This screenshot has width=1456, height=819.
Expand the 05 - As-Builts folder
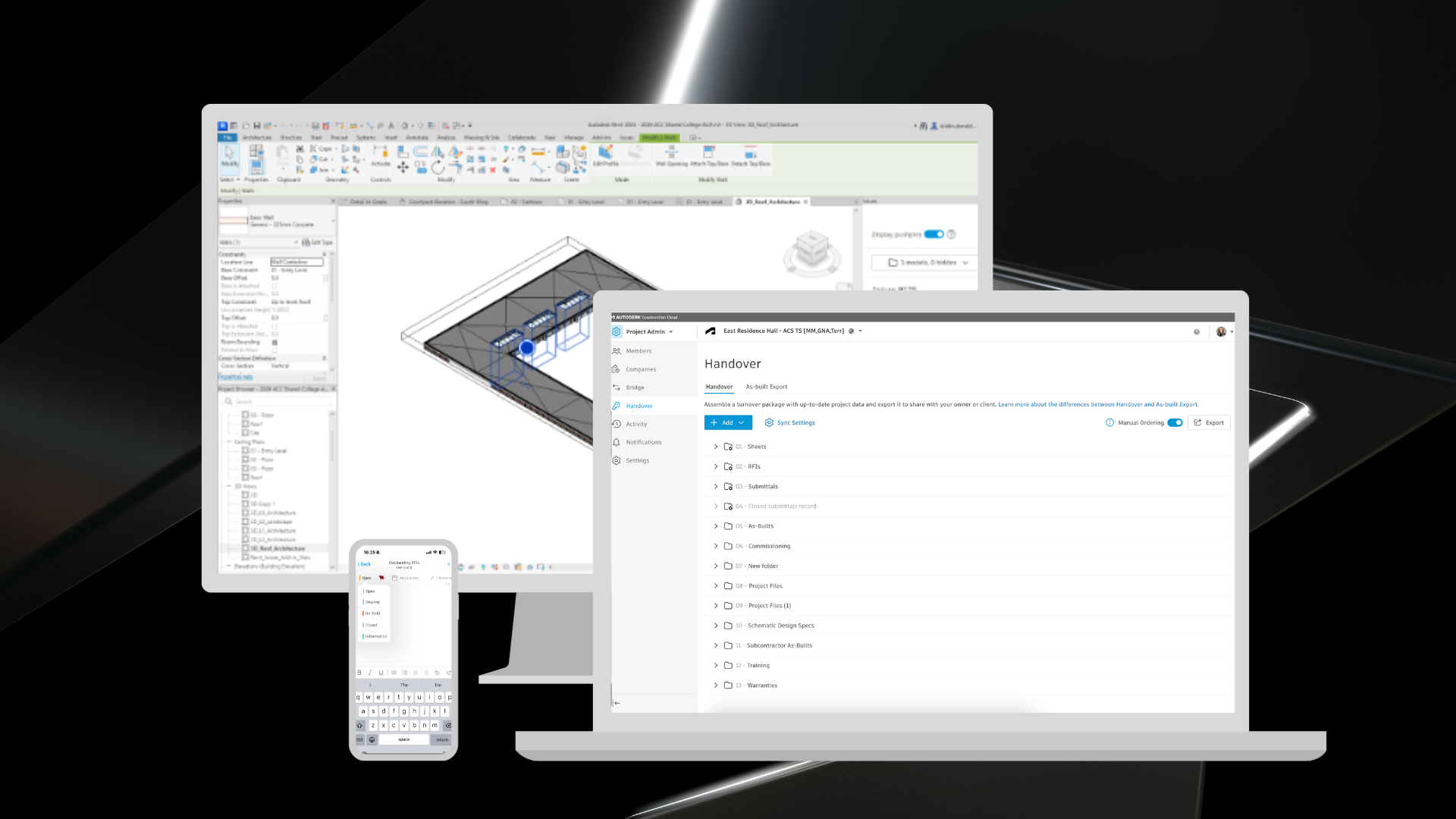point(715,526)
